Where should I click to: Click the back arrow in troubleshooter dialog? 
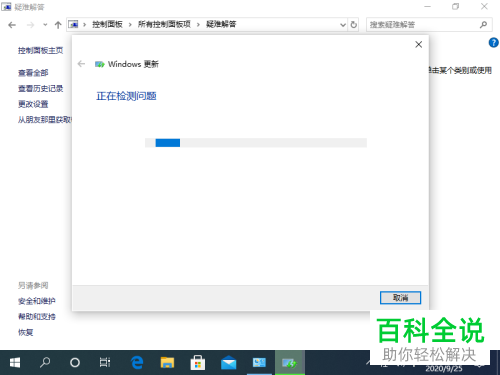tap(81, 64)
